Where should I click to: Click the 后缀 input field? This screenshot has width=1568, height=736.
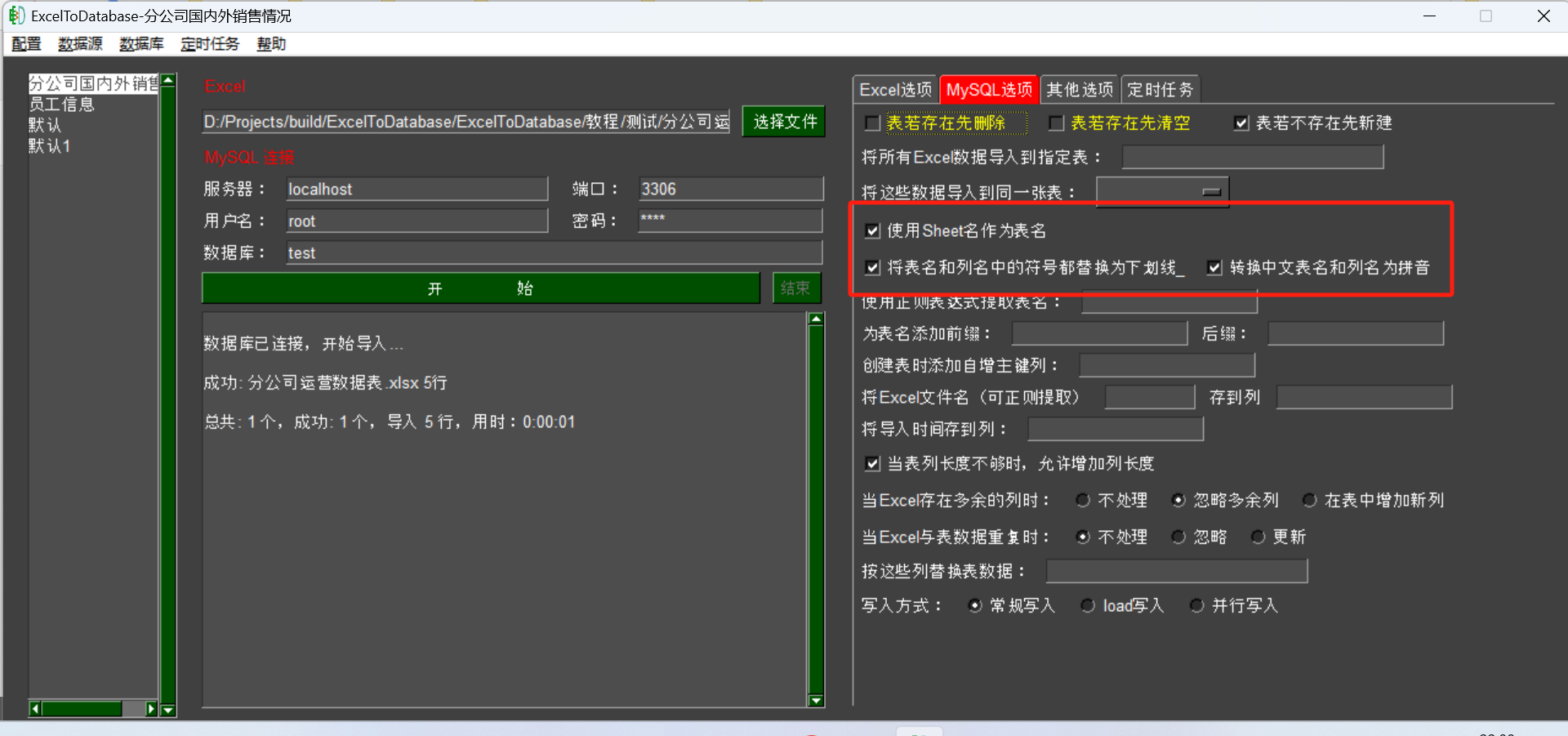1356,333
